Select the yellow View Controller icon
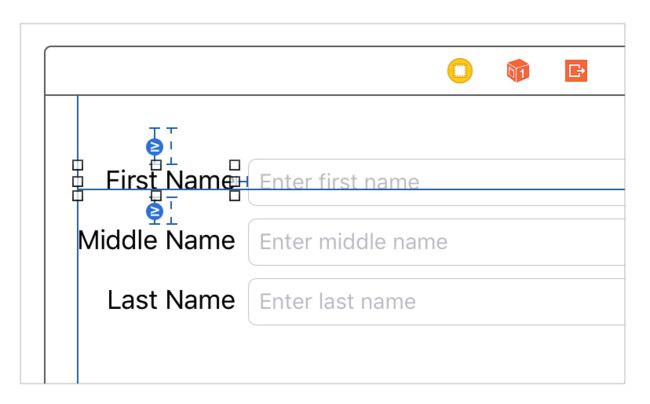Image resolution: width=650 pixels, height=404 pixels. (x=460, y=71)
